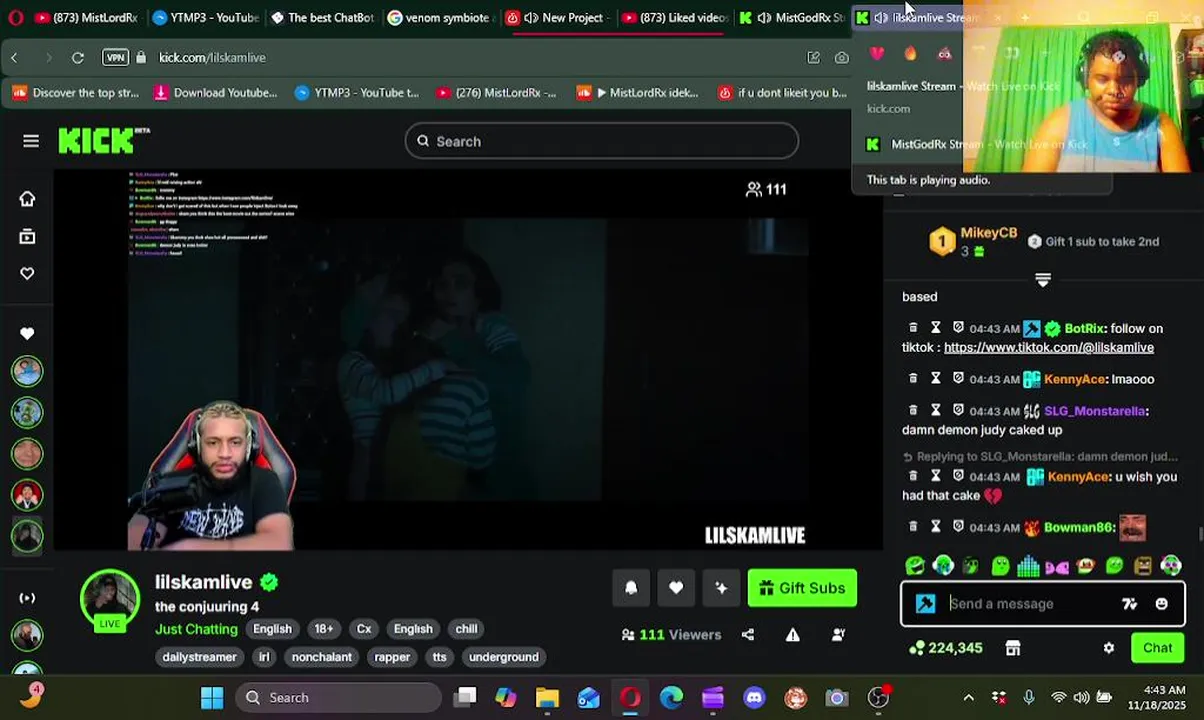The image size is (1204, 720).
Task: Select the Cx tag
Action: coord(364,629)
